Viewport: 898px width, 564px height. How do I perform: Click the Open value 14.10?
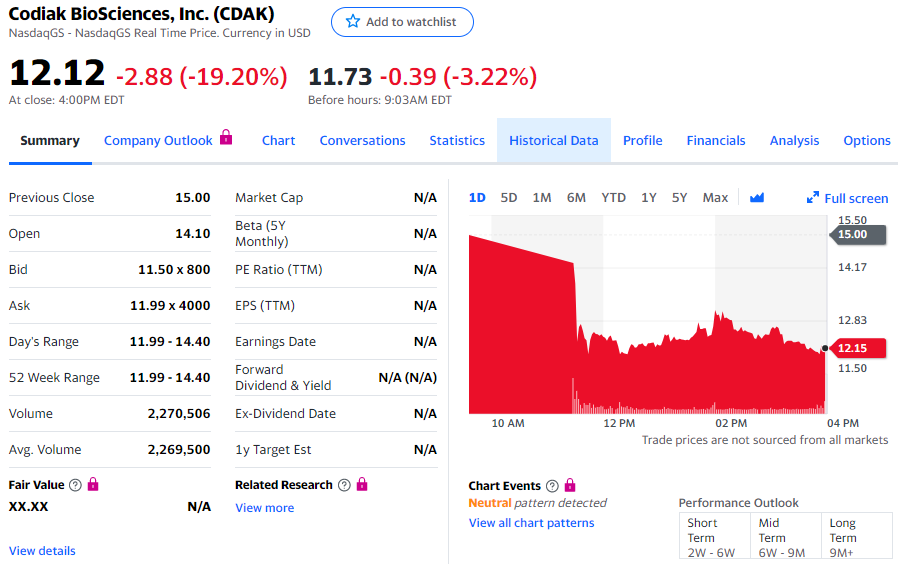pos(192,234)
